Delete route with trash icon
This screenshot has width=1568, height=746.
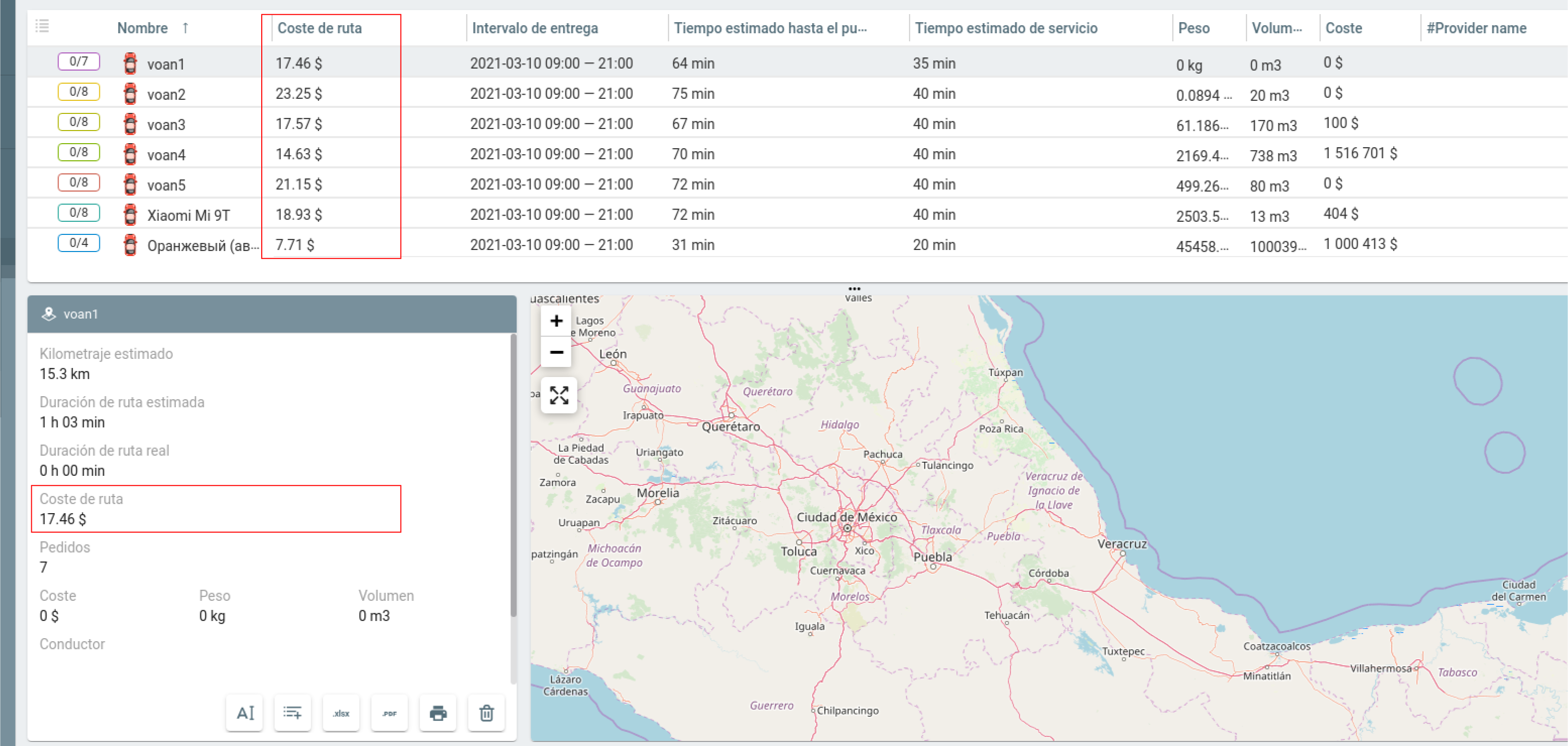tap(486, 713)
